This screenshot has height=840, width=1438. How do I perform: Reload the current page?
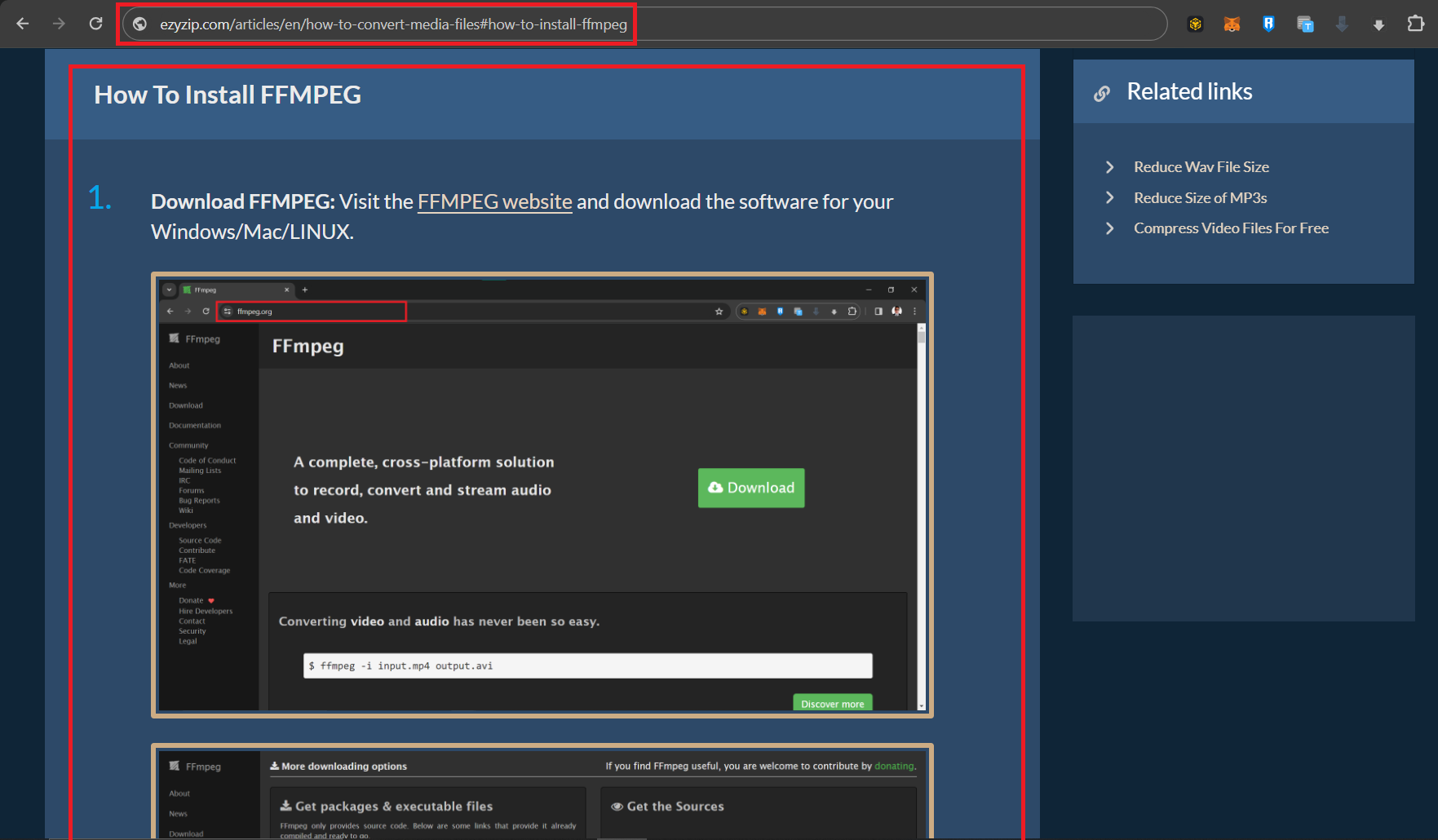tap(95, 24)
